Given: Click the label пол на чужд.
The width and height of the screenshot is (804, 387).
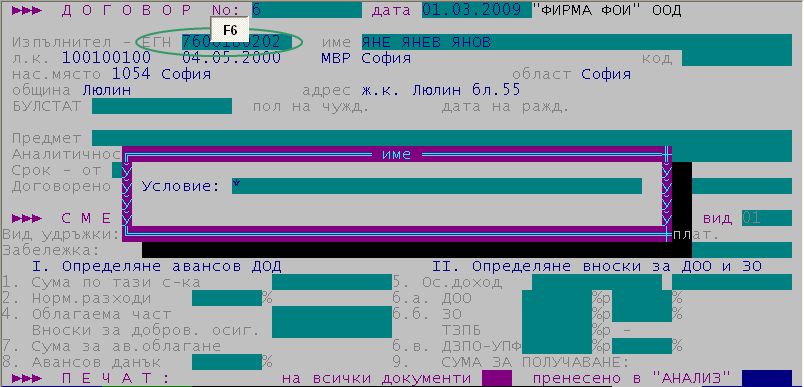Looking at the screenshot, I should (x=311, y=106).
